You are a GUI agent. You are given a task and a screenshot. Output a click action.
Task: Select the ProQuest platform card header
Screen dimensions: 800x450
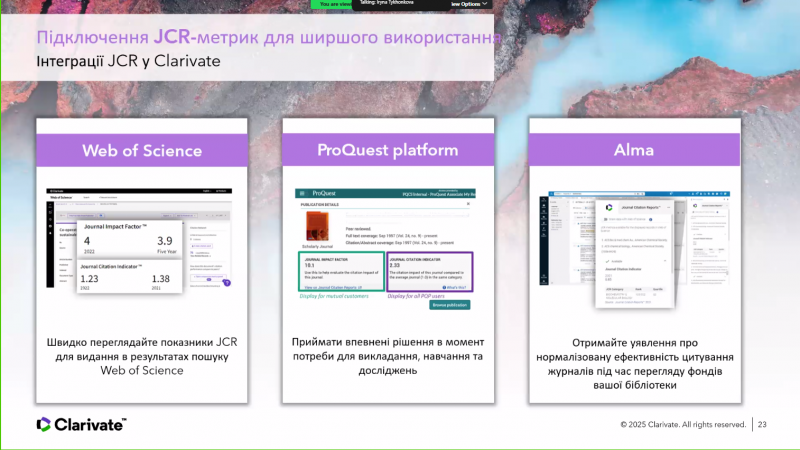pos(388,150)
